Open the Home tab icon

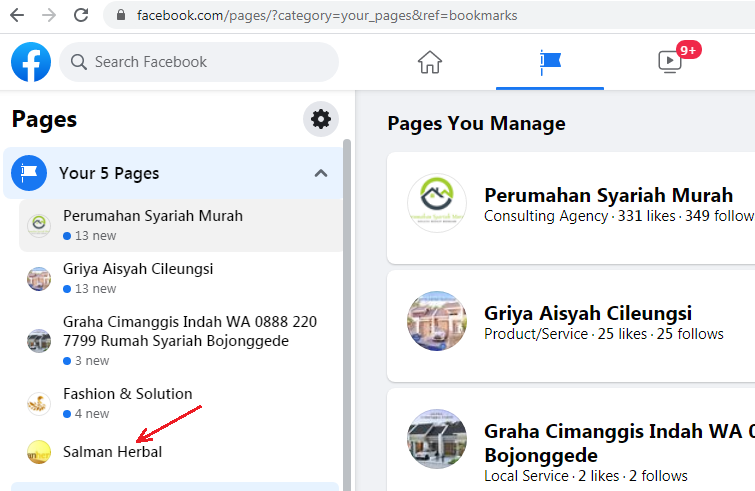tap(430, 62)
